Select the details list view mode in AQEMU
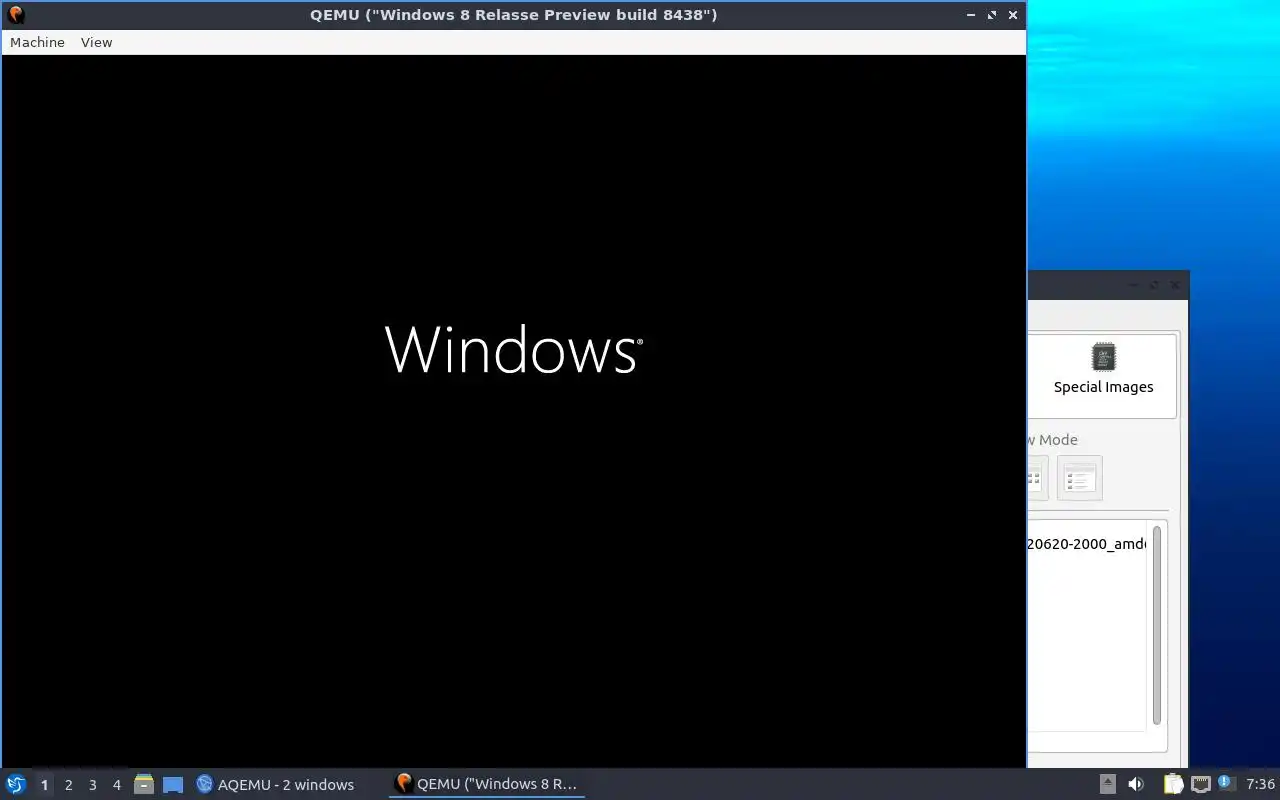1280x800 pixels. coord(1079,478)
